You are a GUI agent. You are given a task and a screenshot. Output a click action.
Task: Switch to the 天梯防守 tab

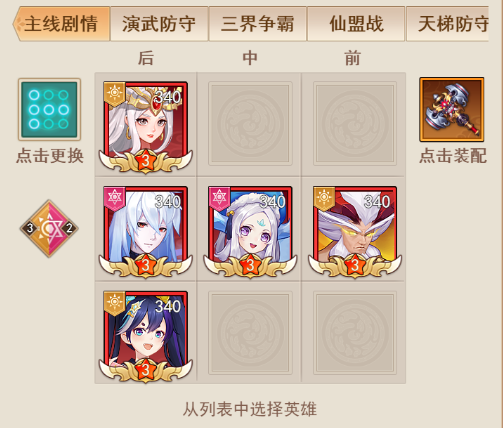[x=448, y=24]
